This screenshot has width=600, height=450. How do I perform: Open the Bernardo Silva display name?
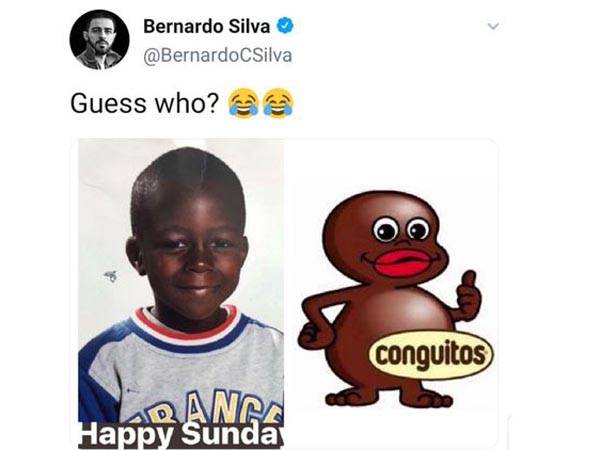tap(207, 26)
